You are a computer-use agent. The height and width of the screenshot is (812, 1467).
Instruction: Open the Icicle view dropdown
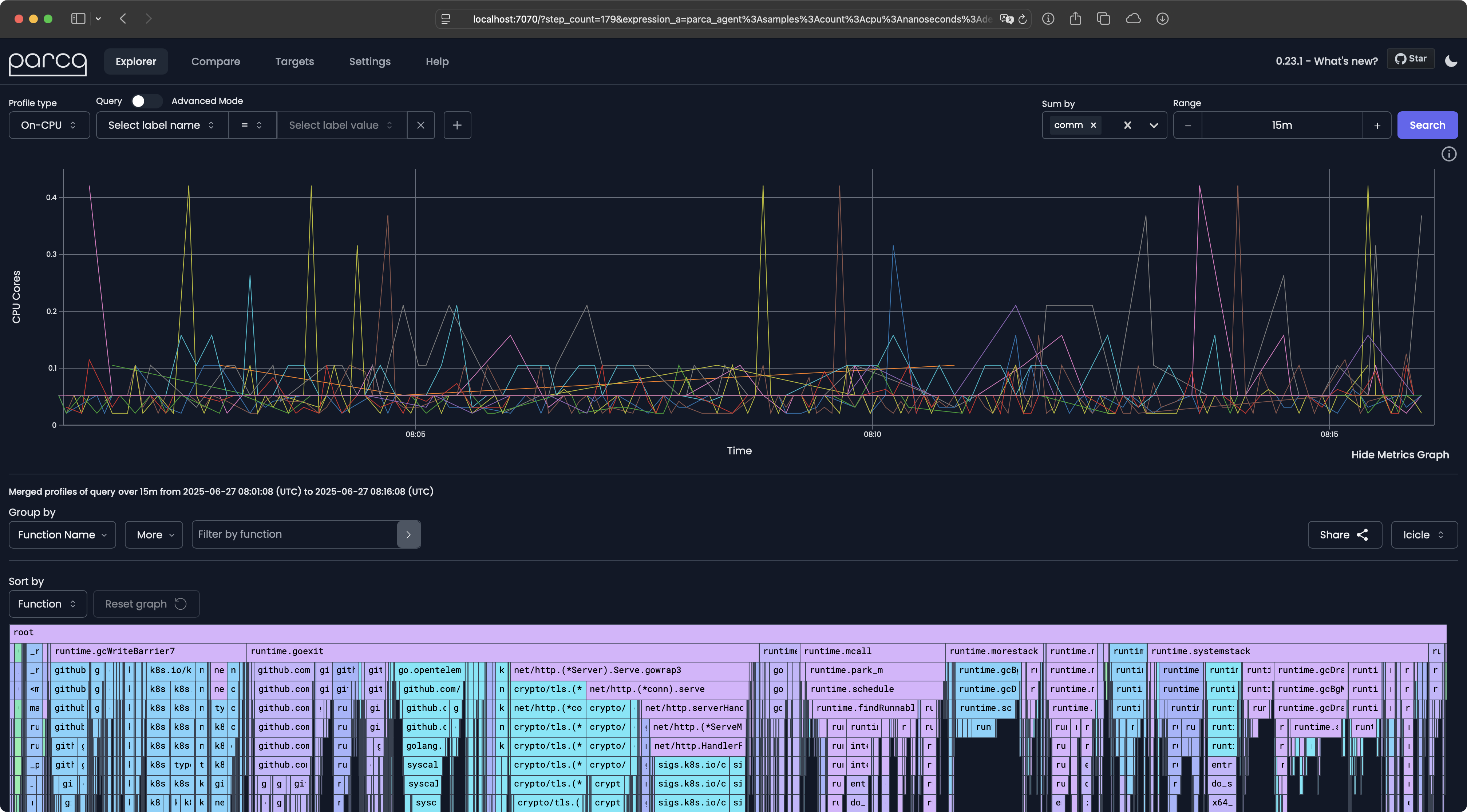tap(1424, 535)
